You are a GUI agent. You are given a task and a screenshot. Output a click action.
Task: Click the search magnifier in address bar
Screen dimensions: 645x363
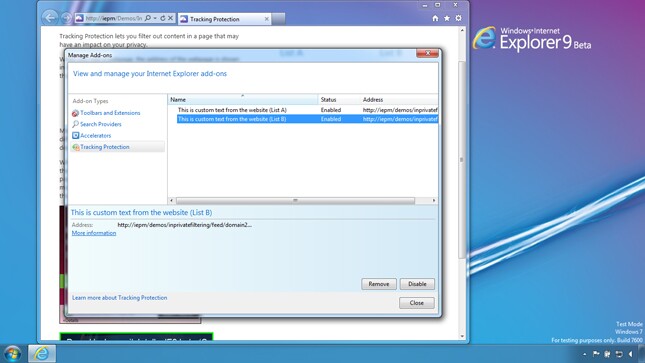148,19
